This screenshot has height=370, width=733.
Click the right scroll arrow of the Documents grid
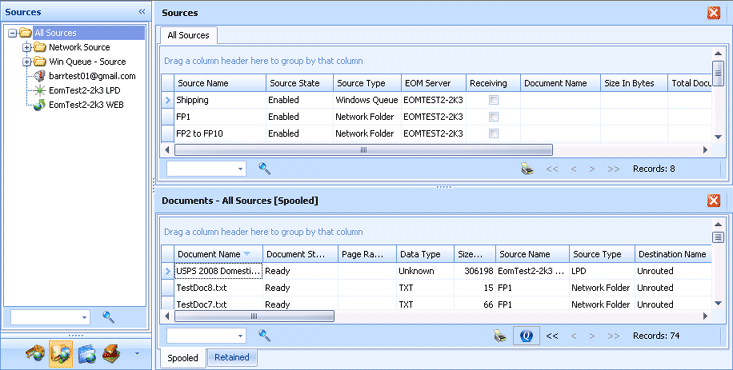click(705, 316)
